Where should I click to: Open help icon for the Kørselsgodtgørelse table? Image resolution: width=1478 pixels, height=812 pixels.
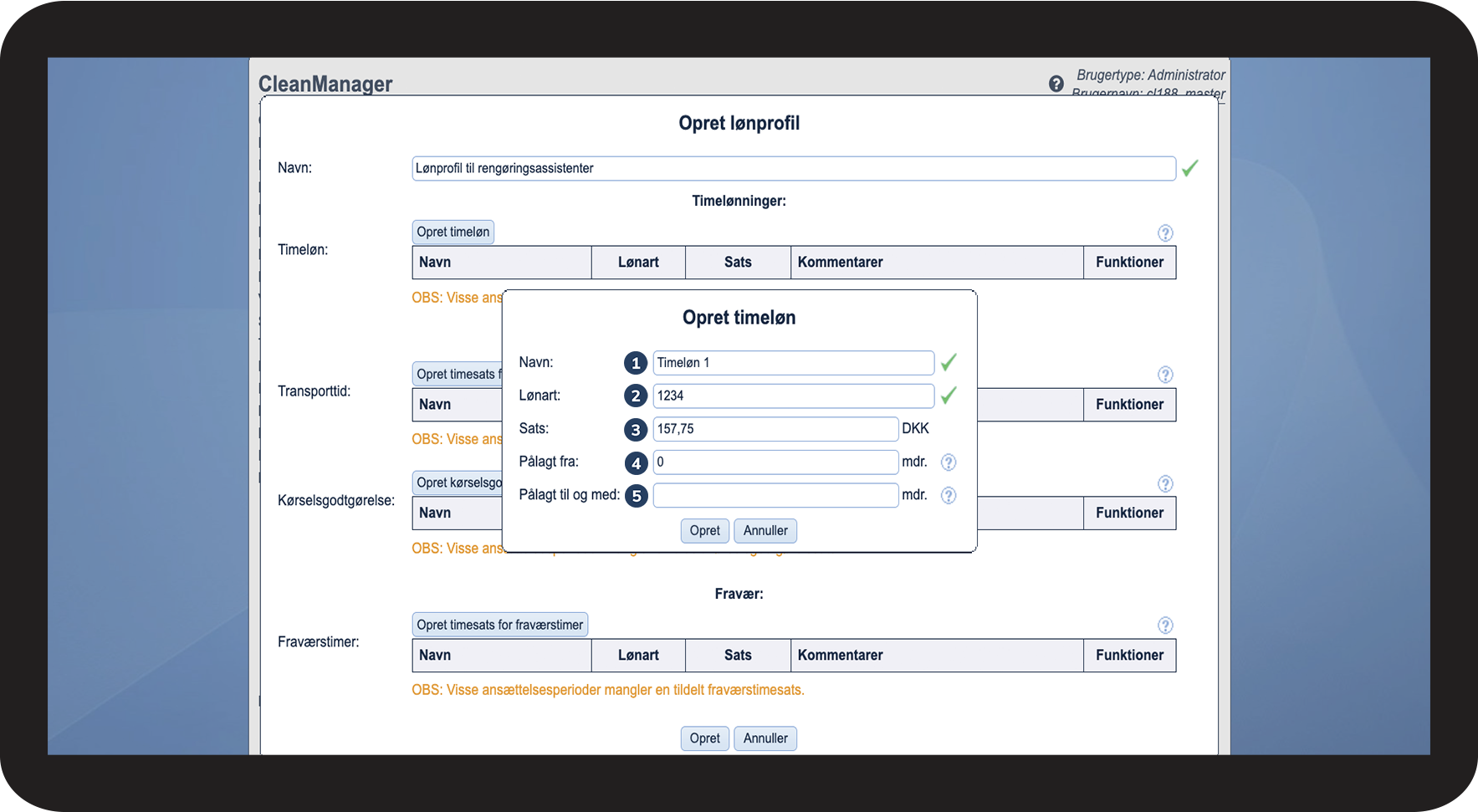[x=1164, y=484]
